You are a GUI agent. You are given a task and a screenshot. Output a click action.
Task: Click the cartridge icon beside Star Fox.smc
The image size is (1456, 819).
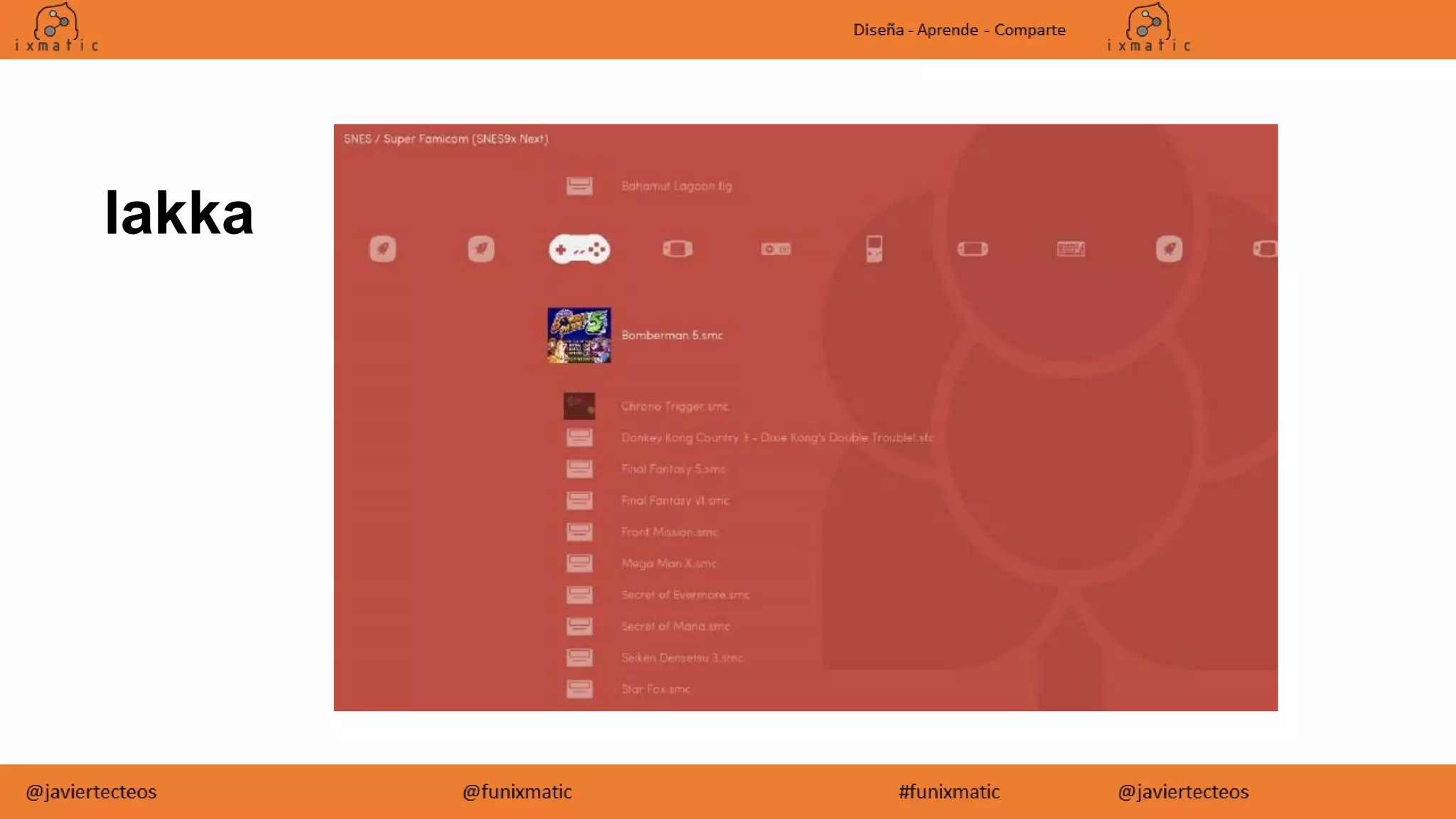pyautogui.click(x=579, y=689)
